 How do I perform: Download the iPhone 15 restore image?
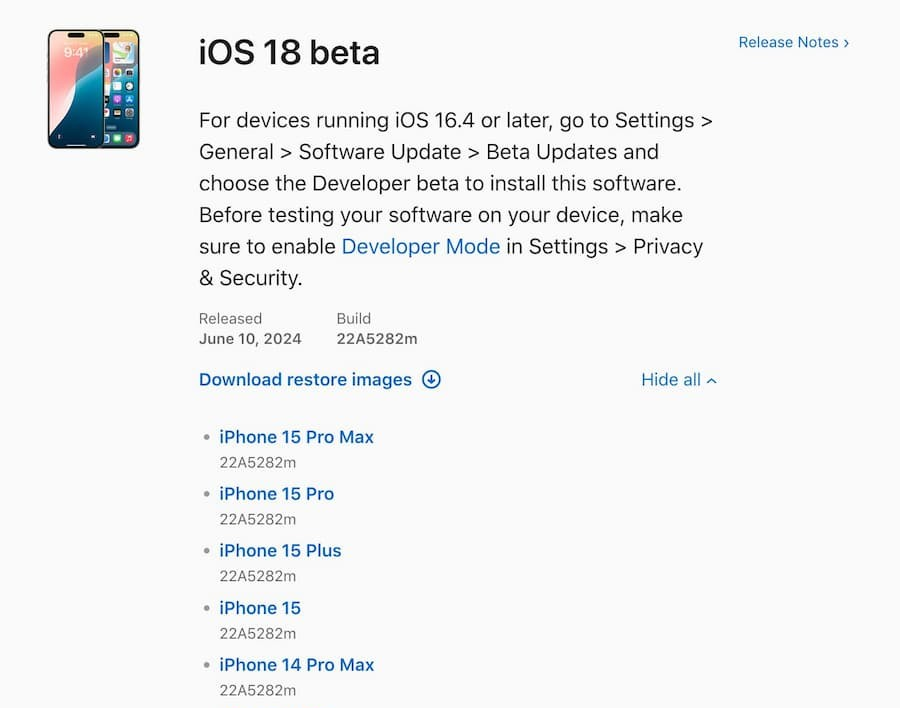pyautogui.click(x=260, y=608)
